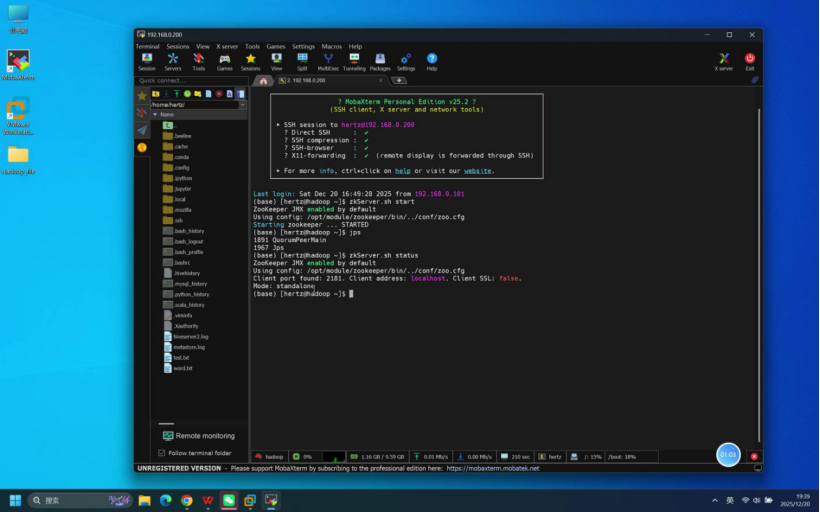The image size is (820, 512).
Task: Open the Windows Start menu
Action: [15, 500]
